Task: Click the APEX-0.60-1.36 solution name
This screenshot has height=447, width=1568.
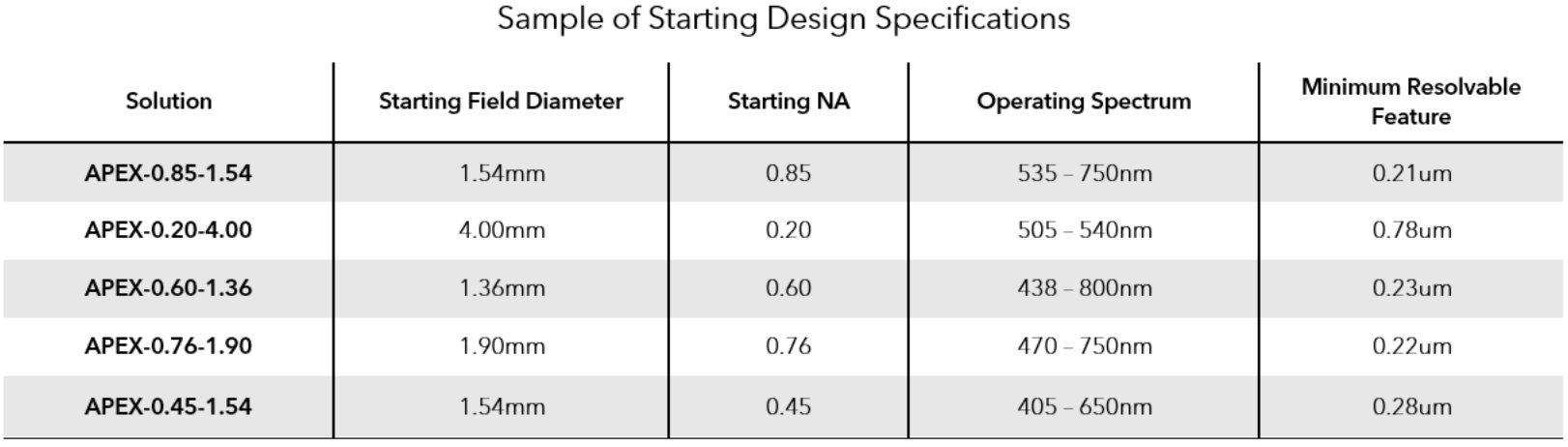Action: [x=168, y=288]
